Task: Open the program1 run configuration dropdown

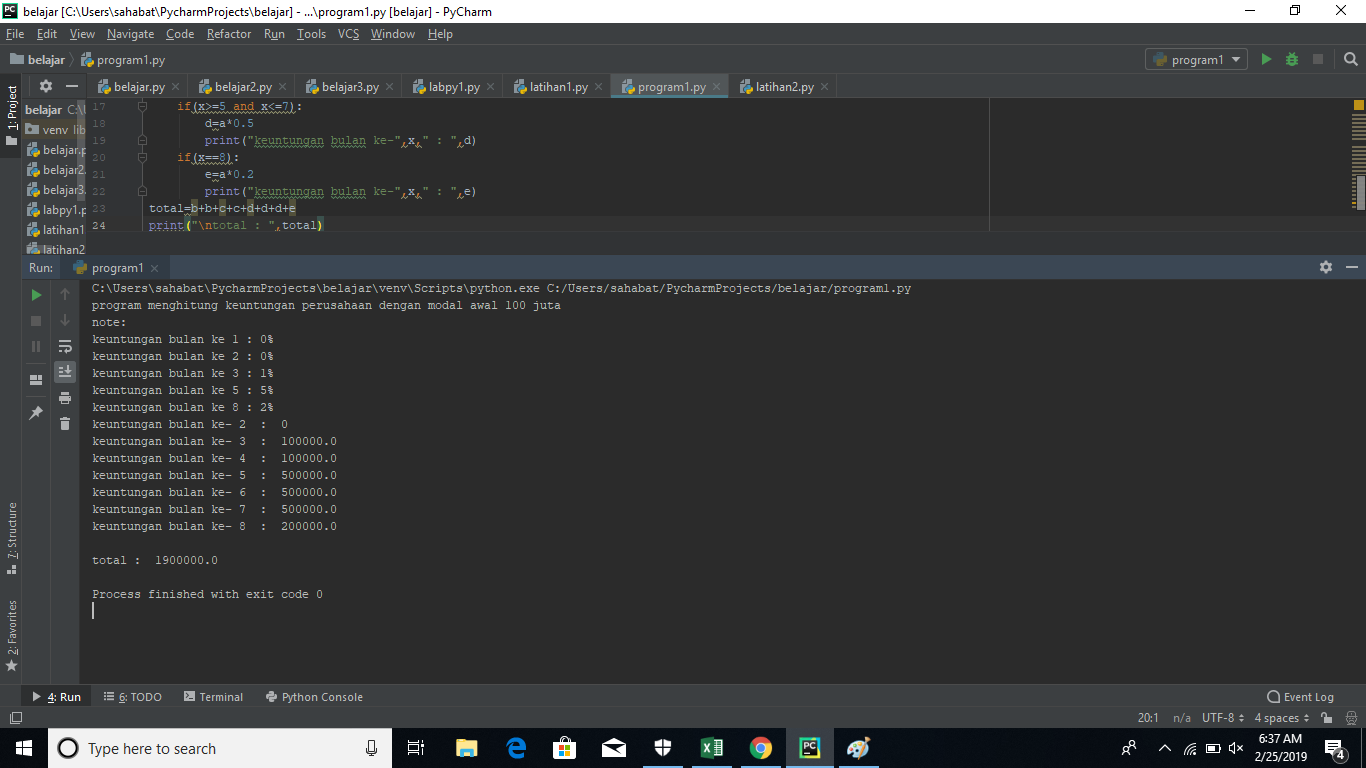Action: point(1196,59)
